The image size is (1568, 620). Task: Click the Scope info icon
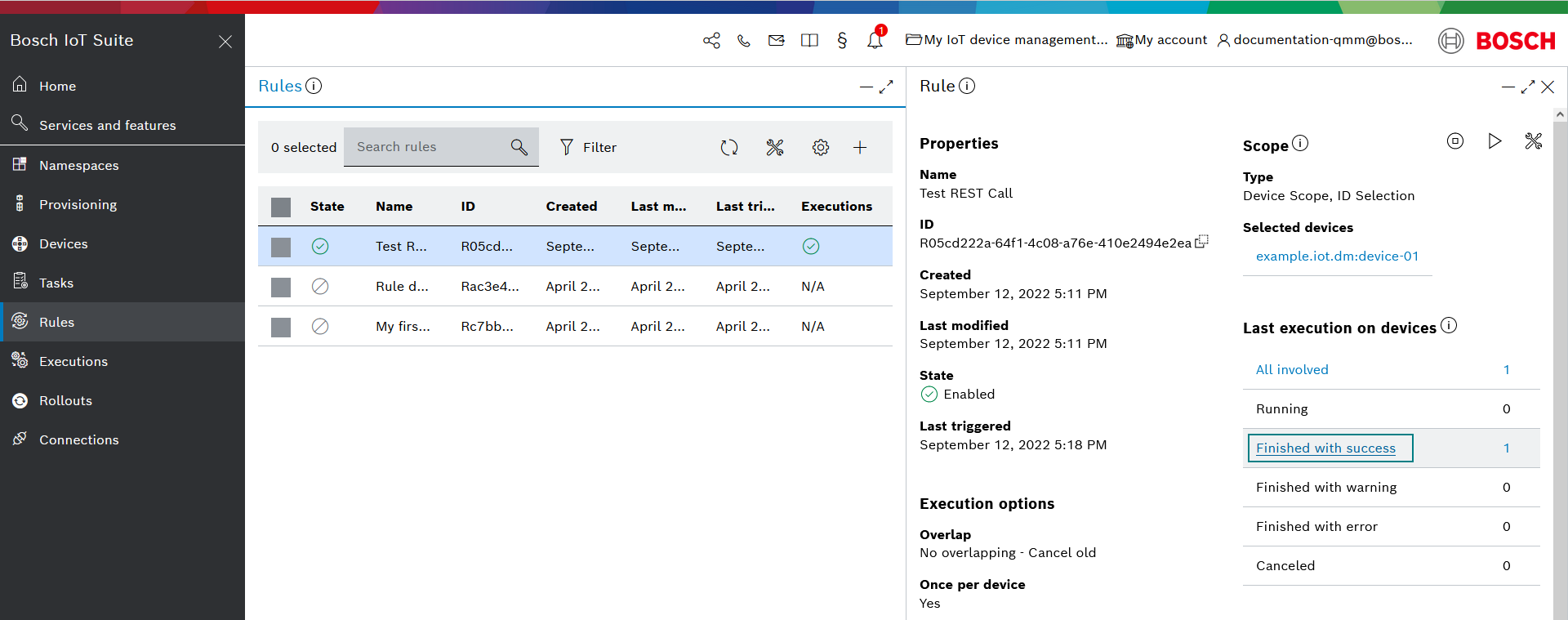pos(1300,144)
